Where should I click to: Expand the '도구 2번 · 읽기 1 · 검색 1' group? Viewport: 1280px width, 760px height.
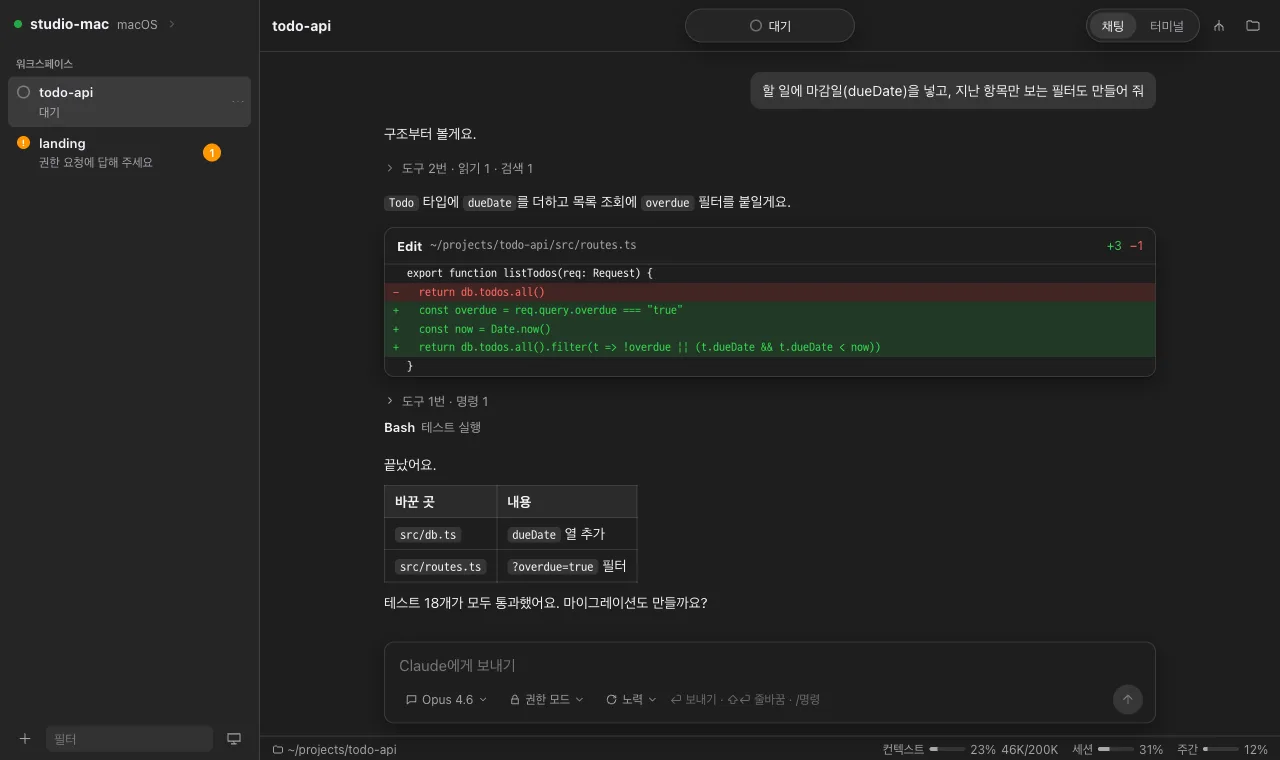tap(459, 168)
